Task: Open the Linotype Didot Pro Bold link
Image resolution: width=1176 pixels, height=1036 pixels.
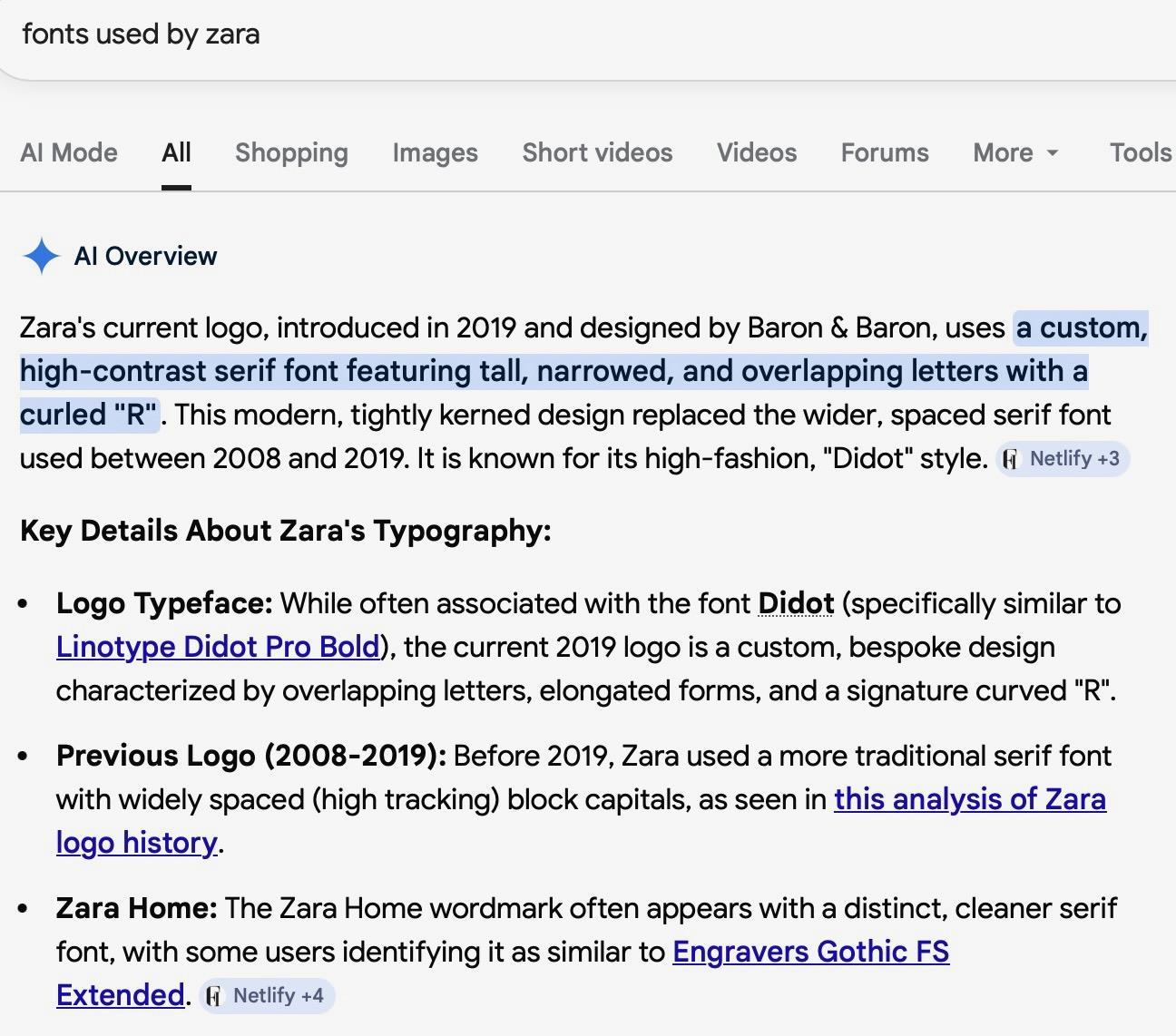Action: [x=218, y=647]
